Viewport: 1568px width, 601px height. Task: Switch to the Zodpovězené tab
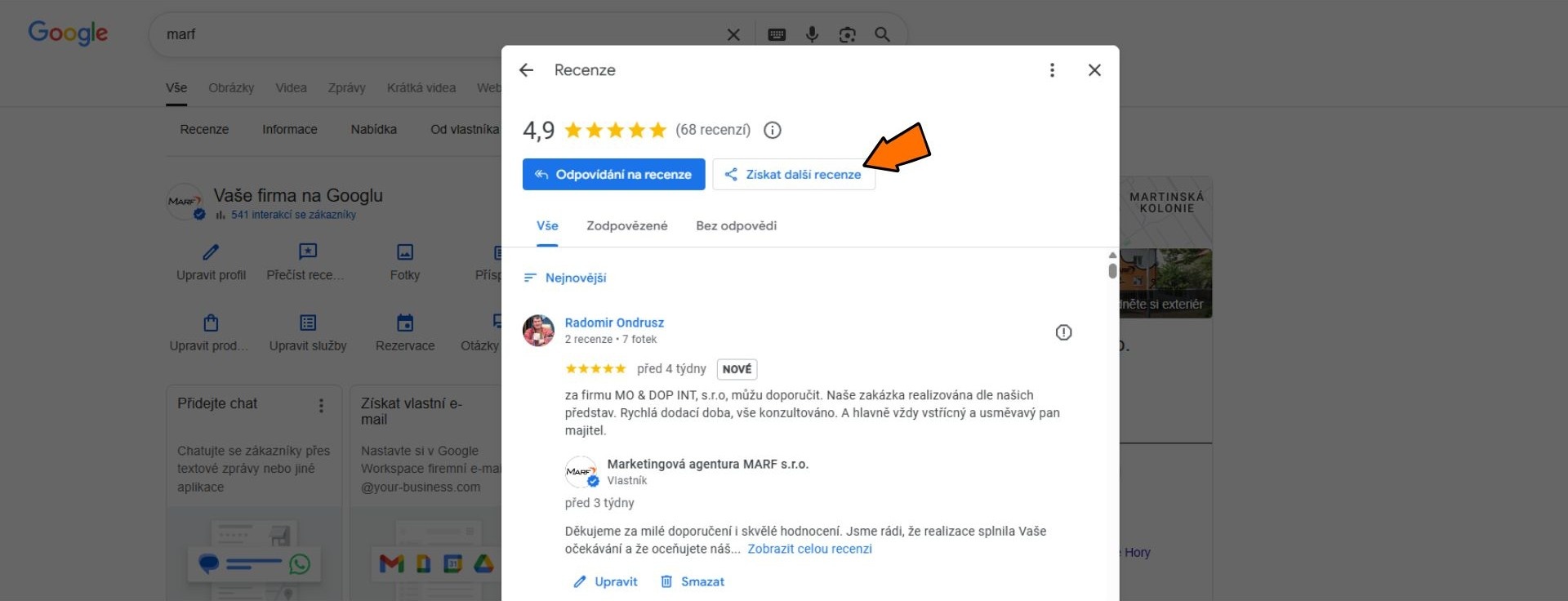(x=626, y=226)
